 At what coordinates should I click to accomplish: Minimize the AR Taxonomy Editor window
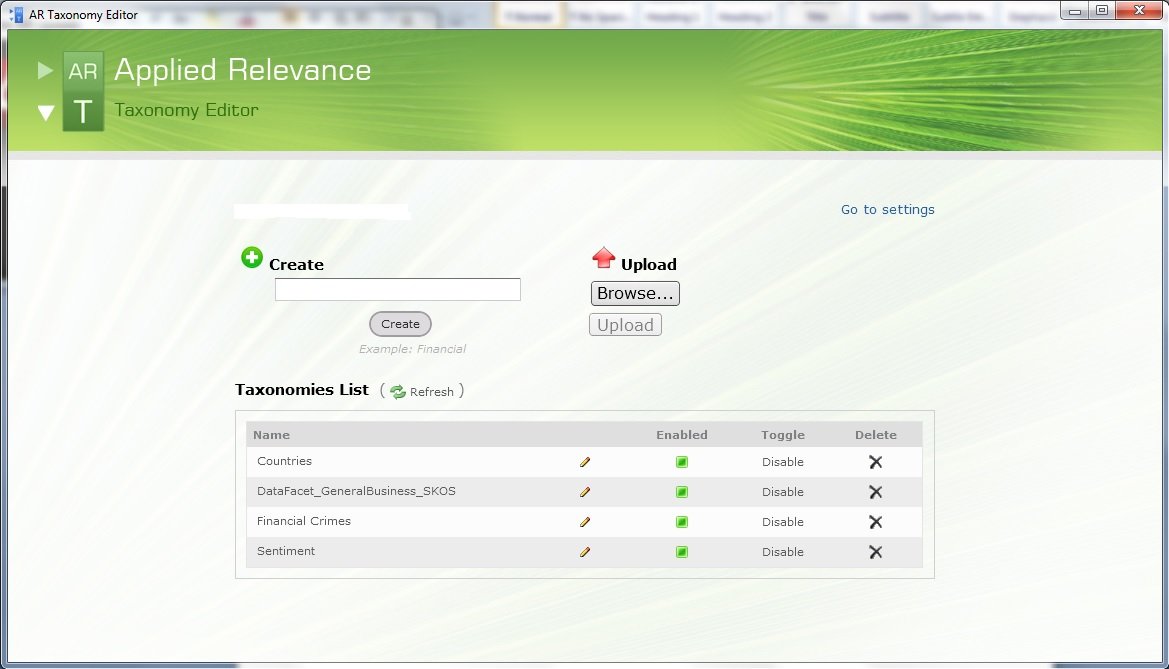(x=1075, y=10)
